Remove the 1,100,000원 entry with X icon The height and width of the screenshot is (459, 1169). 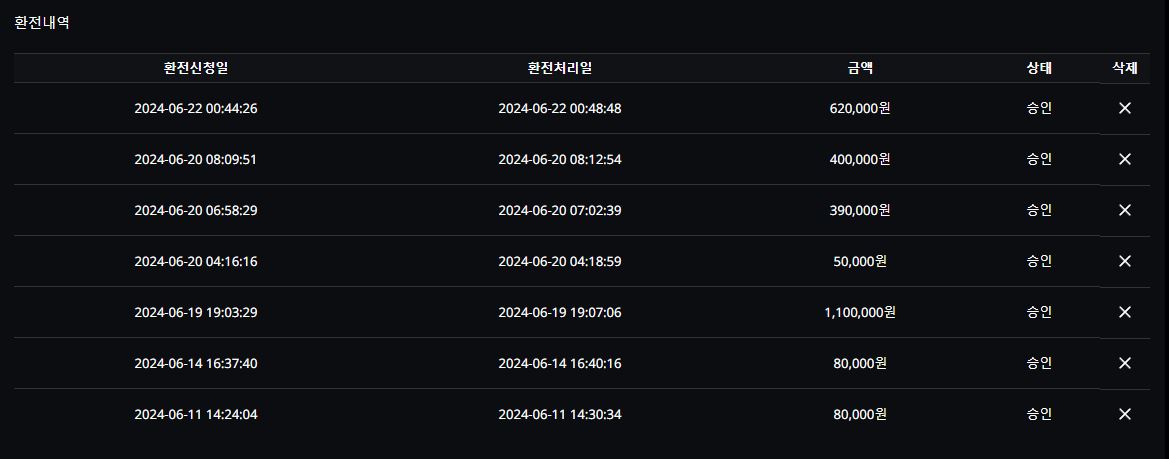(1124, 312)
